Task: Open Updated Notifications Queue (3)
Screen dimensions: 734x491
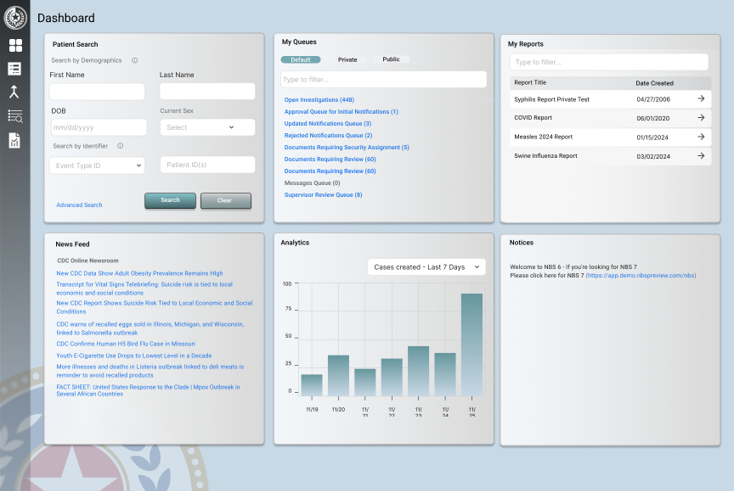Action: click(328, 124)
